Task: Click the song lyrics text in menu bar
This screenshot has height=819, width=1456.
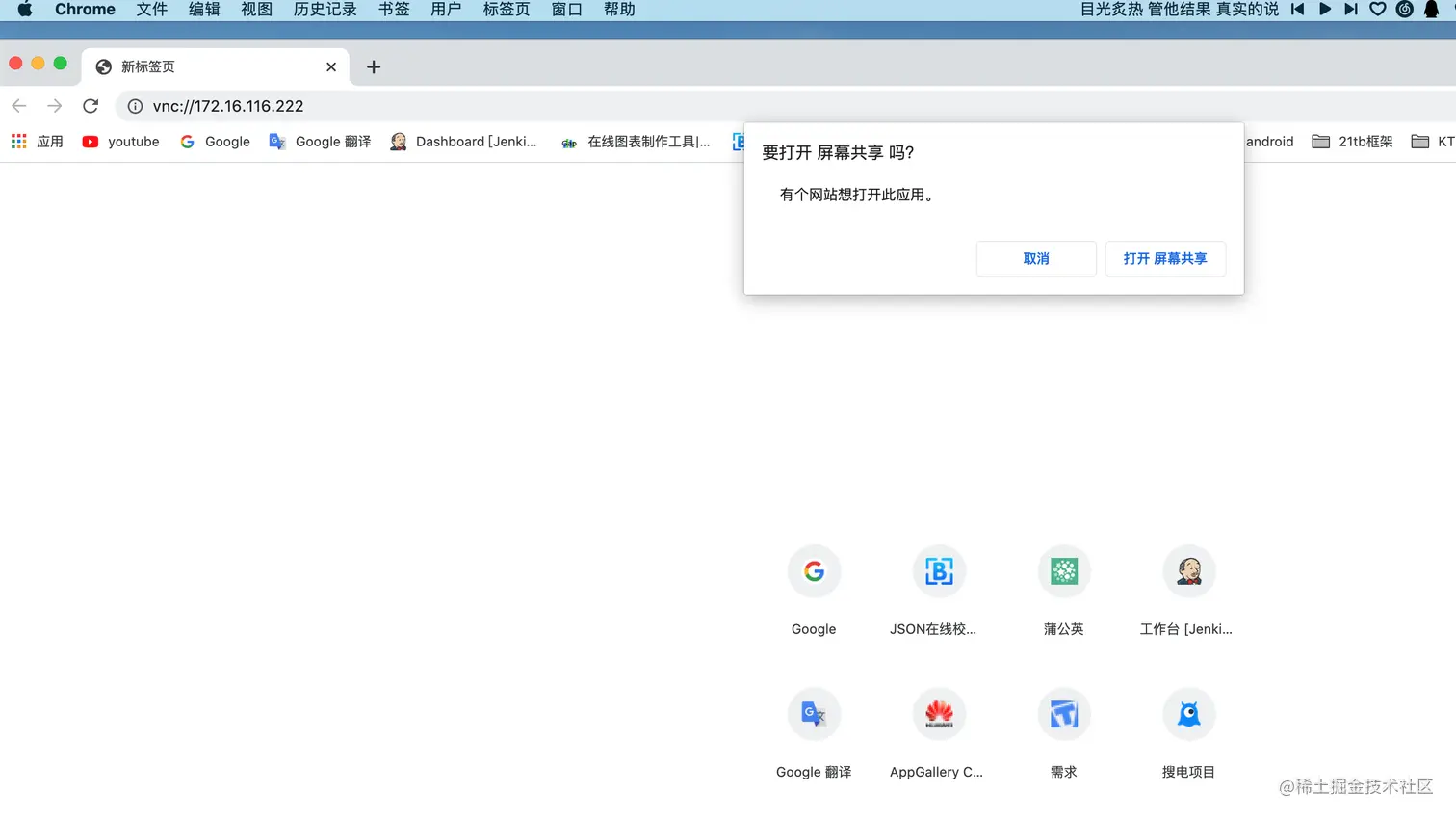Action: 1180,10
